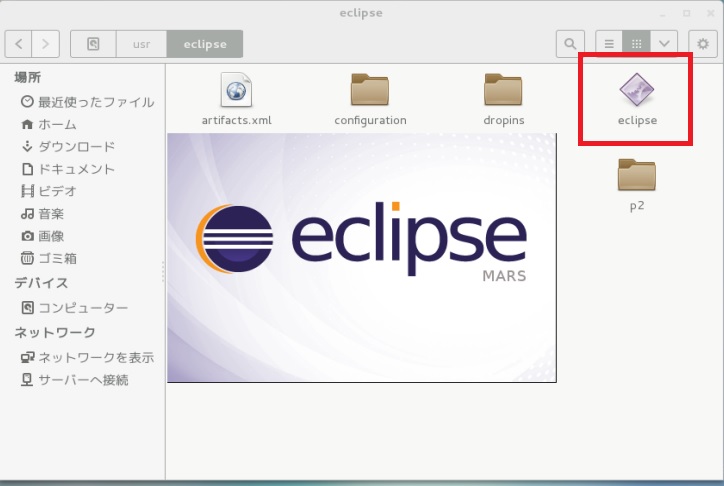
Task: Click the eclipse path bar segment
Action: [x=205, y=44]
